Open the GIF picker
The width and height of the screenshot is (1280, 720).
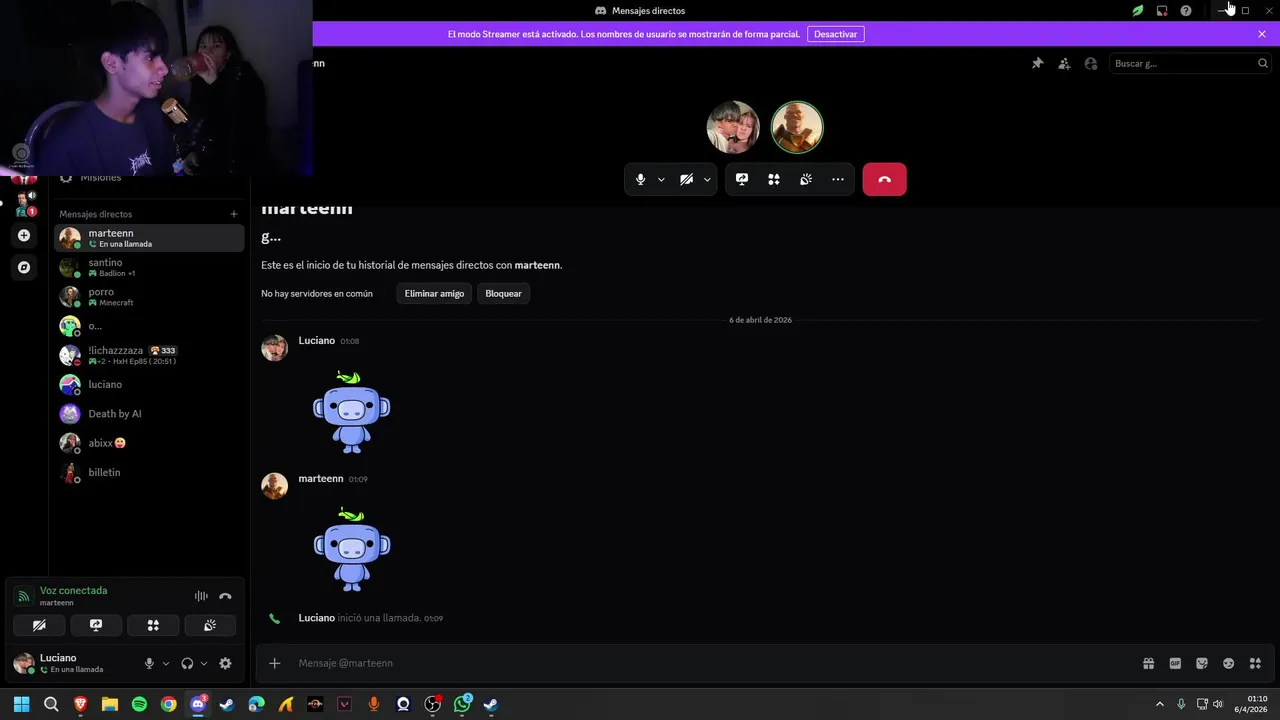pos(1175,663)
